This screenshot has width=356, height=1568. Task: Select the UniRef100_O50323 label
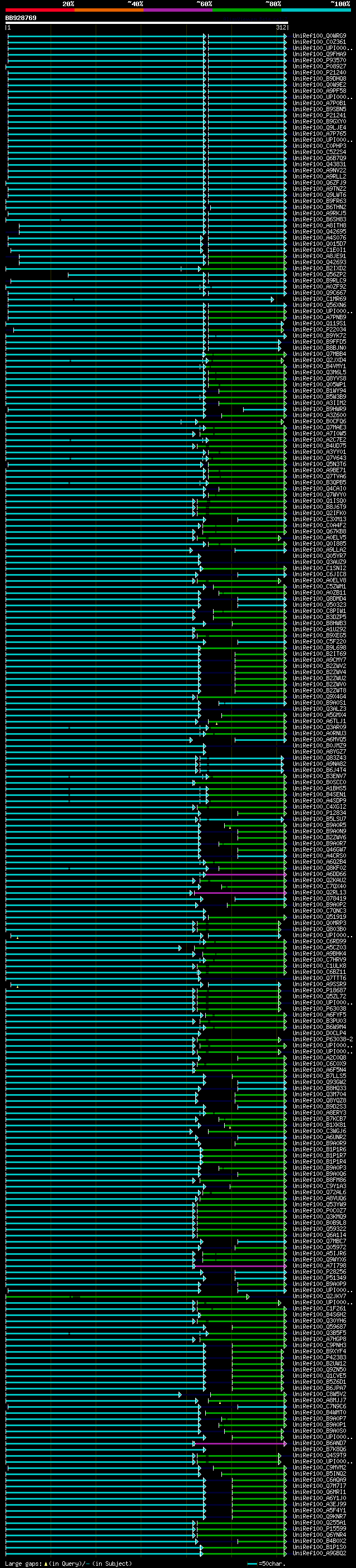[319, 605]
